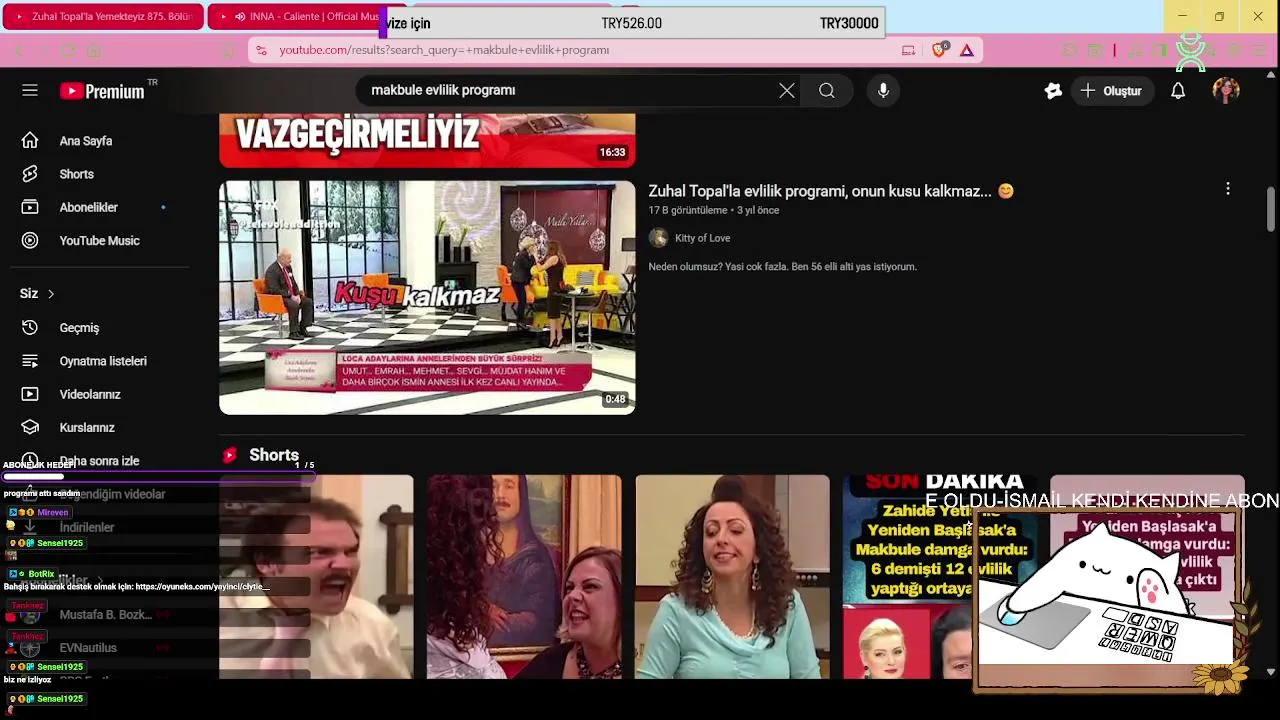Open Daha sonra izle in sidebar

tap(100, 461)
